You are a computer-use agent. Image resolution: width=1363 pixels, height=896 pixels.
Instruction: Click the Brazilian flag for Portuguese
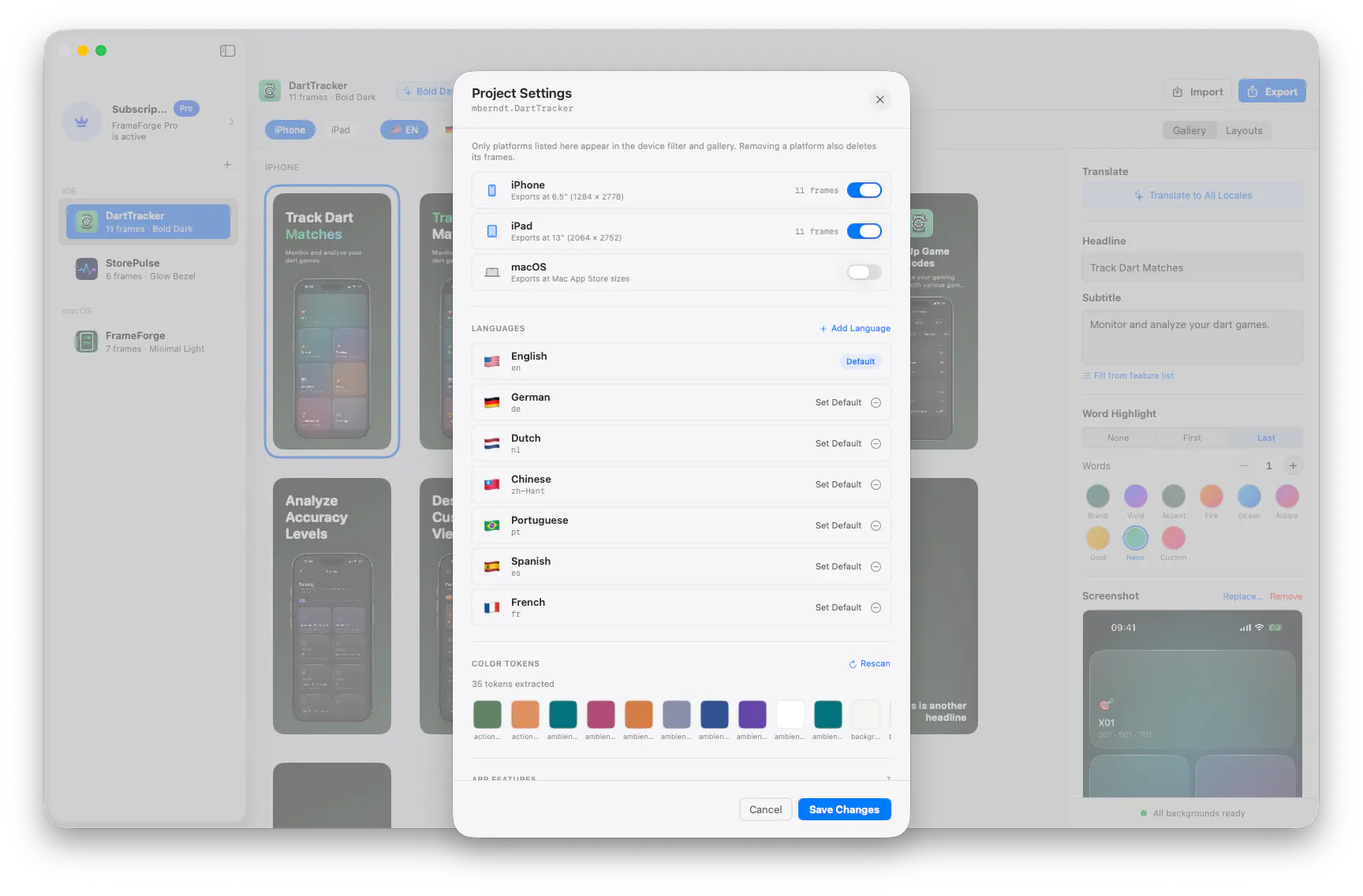(x=491, y=525)
